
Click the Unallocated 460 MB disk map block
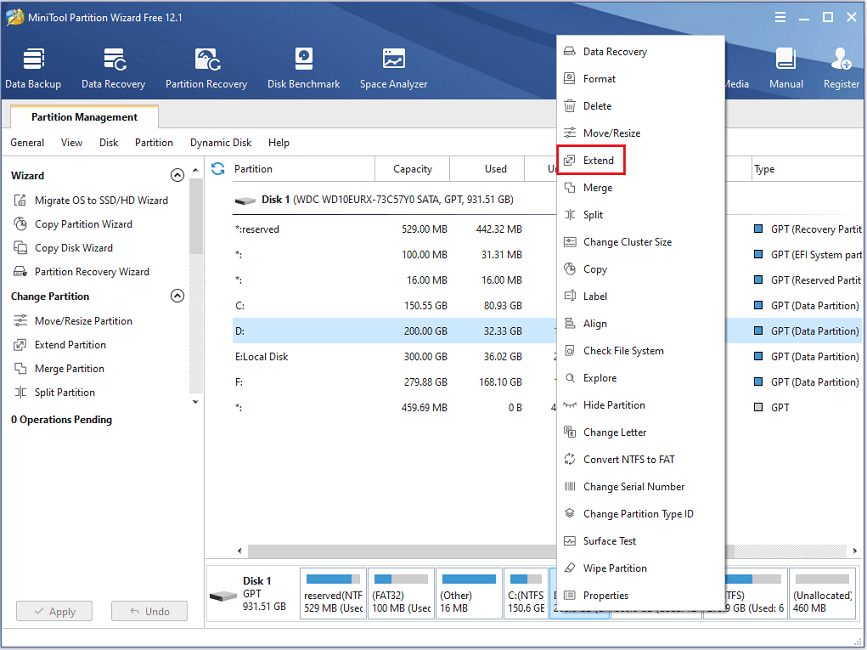point(822,594)
